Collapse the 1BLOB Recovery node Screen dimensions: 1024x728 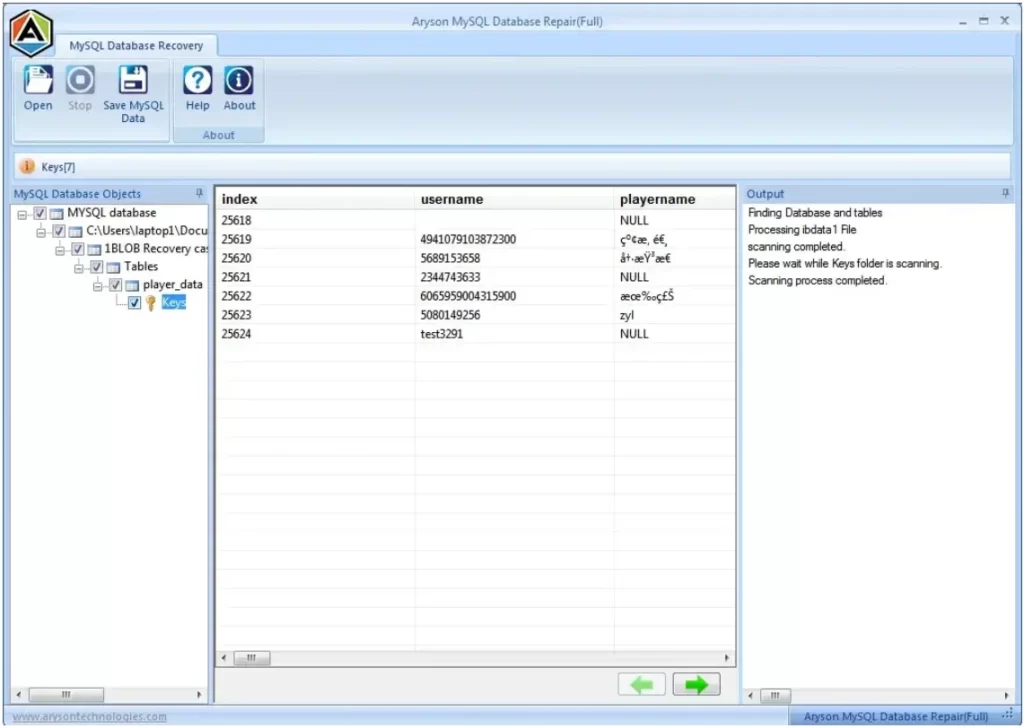(x=60, y=250)
